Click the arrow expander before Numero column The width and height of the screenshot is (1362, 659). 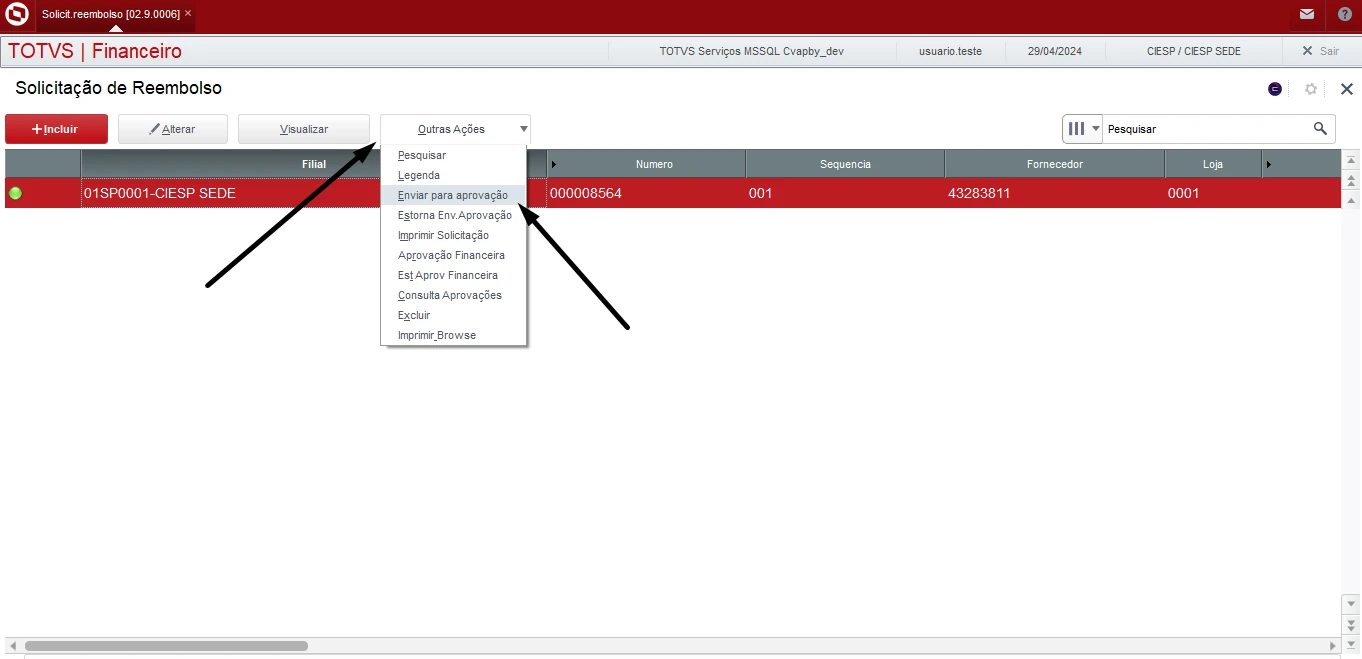click(554, 164)
